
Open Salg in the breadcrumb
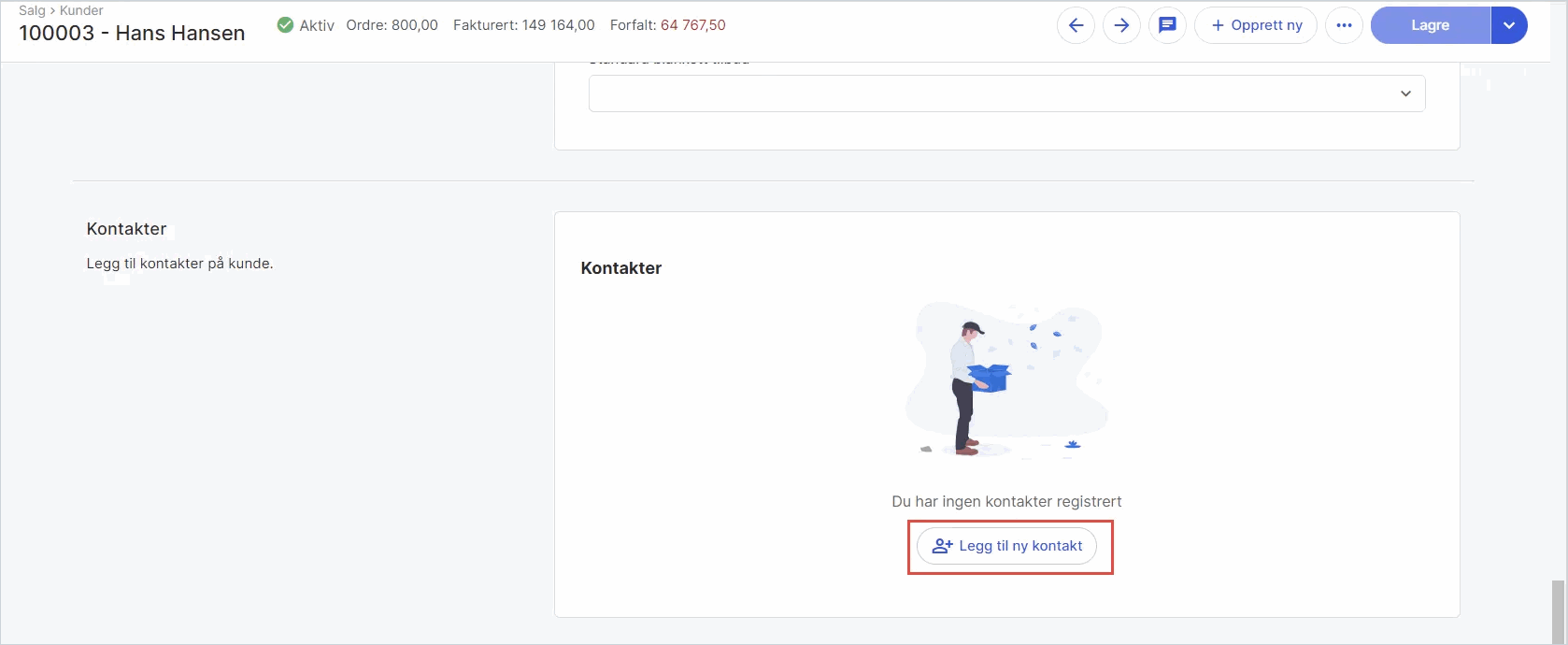tap(32, 10)
